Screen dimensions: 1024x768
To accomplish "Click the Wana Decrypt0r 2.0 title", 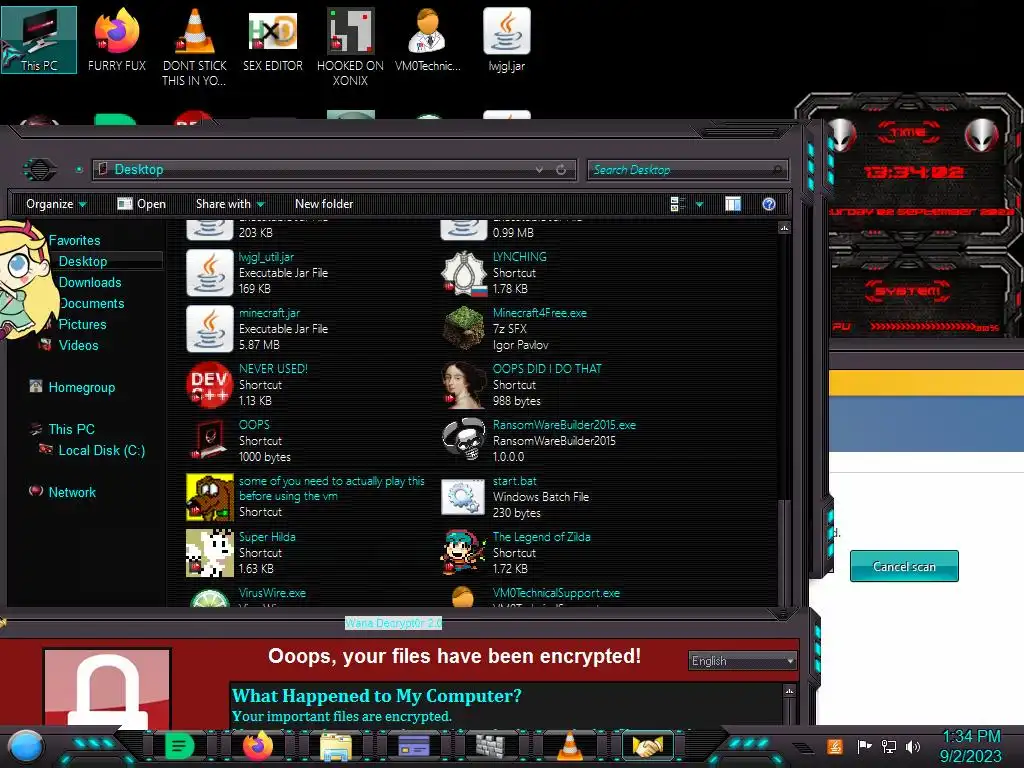I will click(393, 623).
